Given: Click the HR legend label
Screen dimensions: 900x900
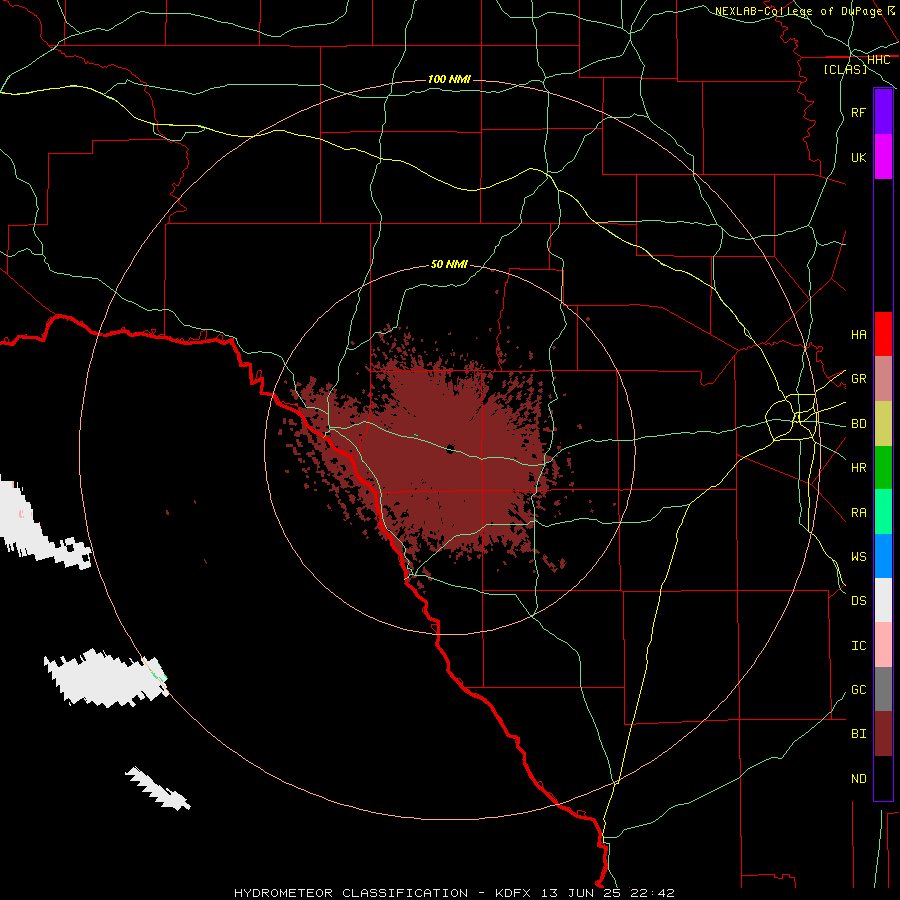Looking at the screenshot, I should coord(858,468).
